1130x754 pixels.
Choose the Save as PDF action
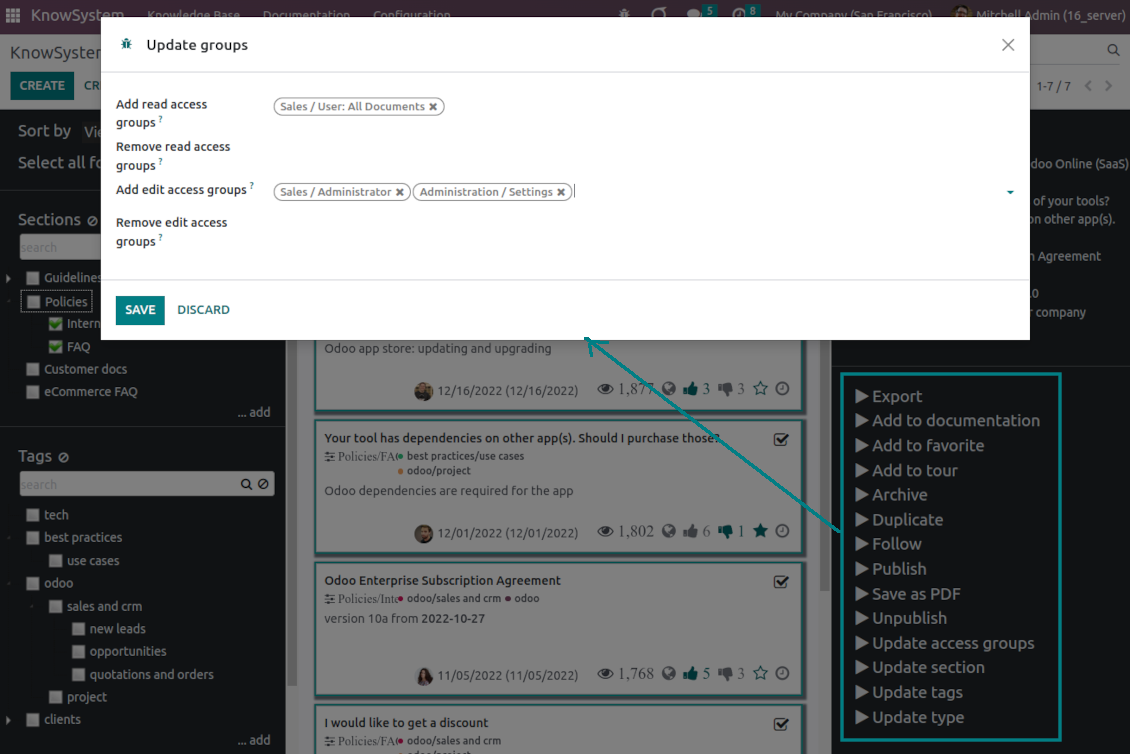click(915, 593)
